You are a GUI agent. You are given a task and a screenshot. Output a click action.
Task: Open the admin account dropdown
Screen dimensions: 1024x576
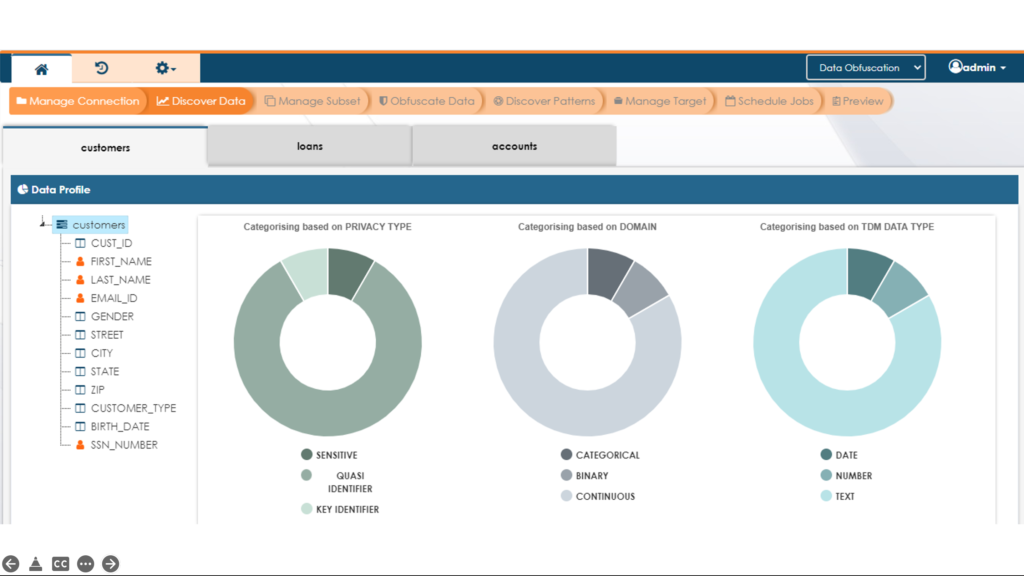tap(975, 68)
